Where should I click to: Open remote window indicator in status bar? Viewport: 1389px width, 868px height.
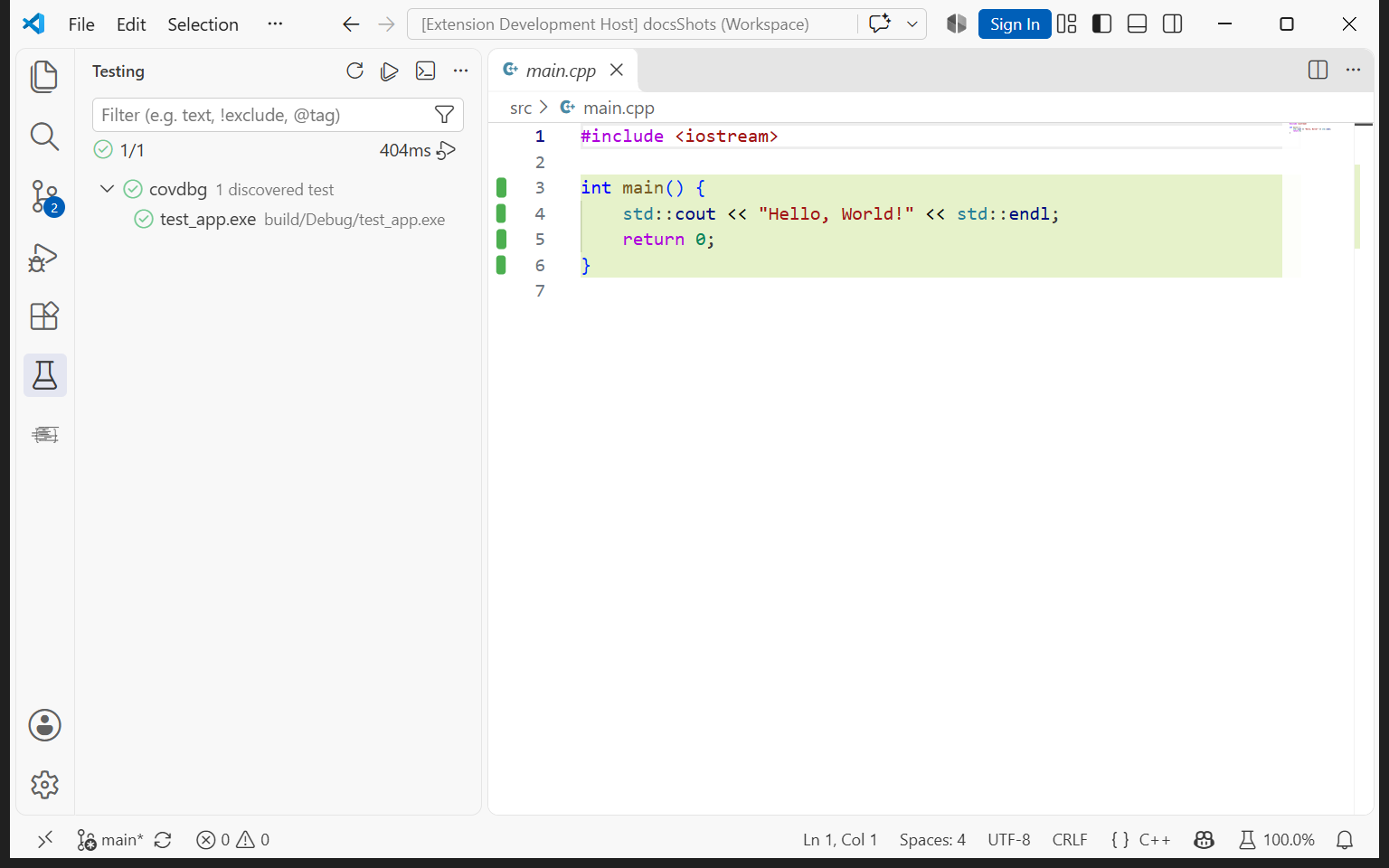[x=45, y=840]
